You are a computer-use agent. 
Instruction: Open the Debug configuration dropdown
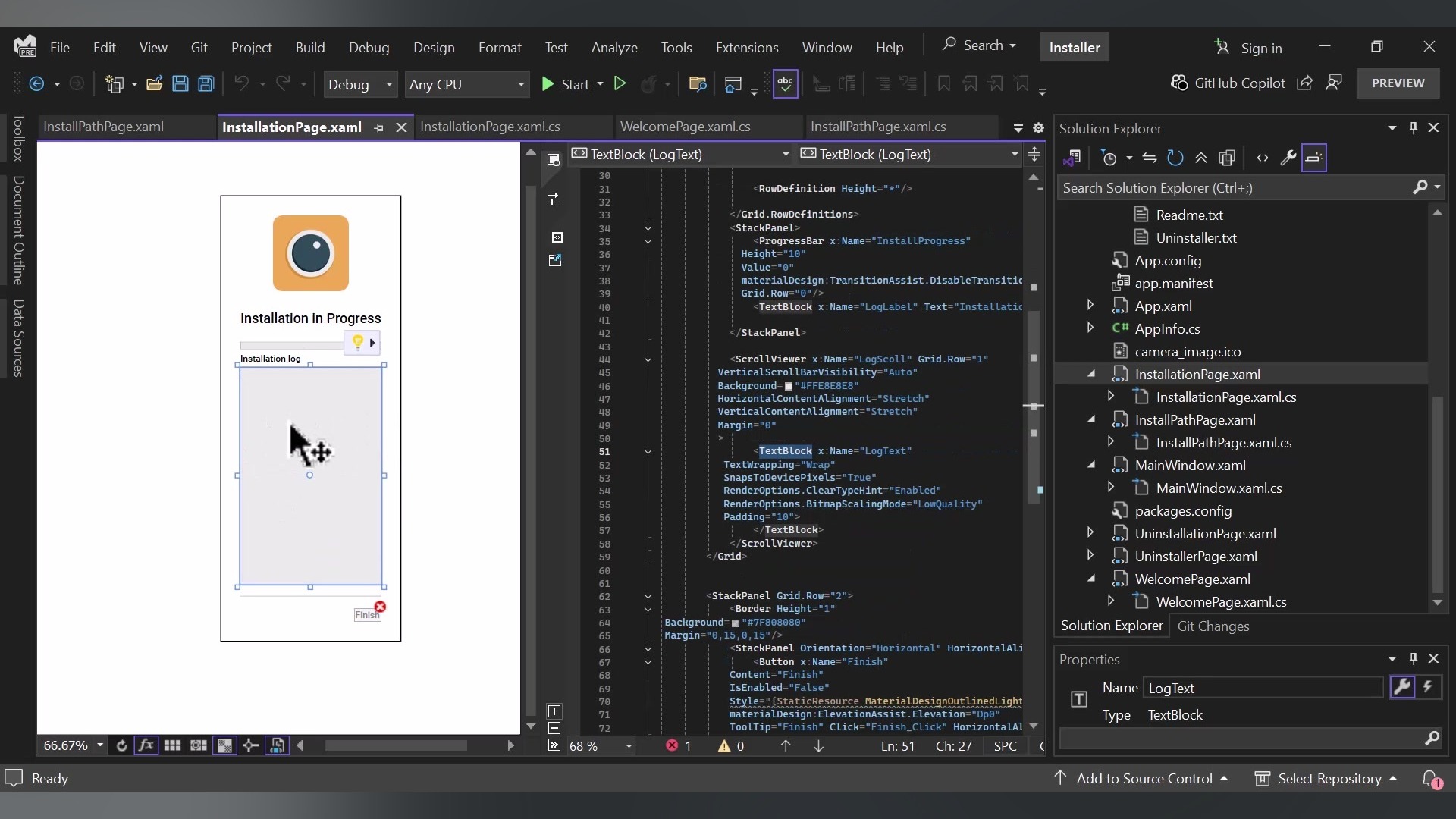[389, 84]
